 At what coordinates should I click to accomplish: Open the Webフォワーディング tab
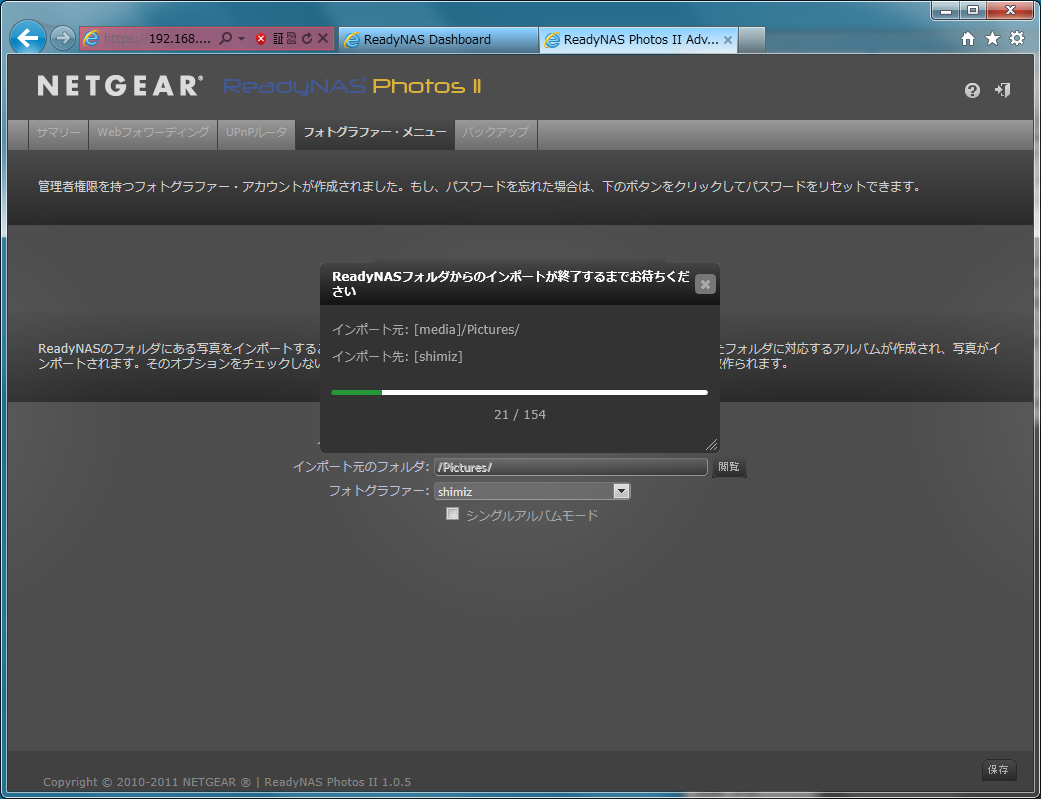click(153, 133)
